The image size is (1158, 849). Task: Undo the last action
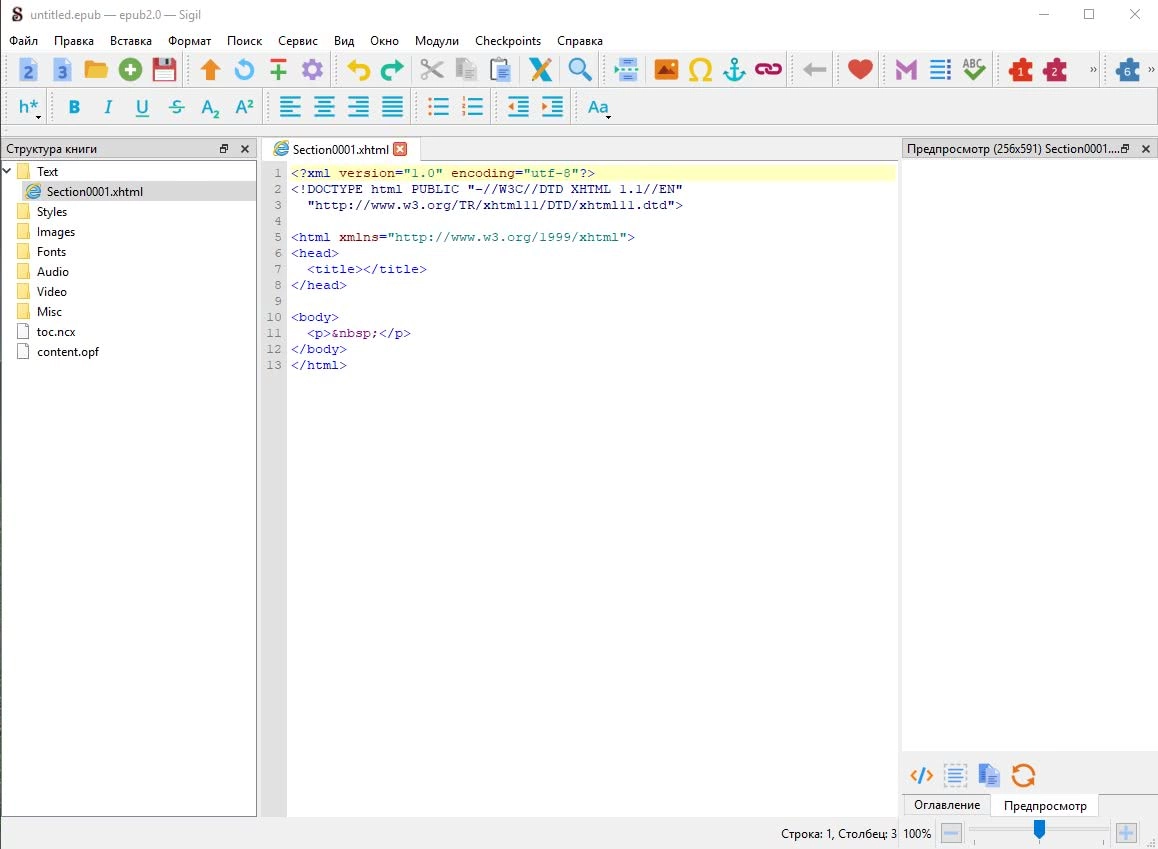358,70
